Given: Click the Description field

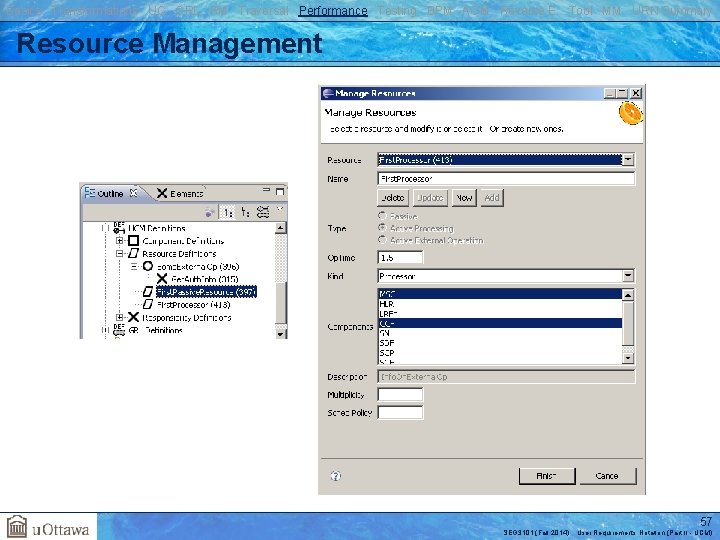Looking at the screenshot, I should (506, 377).
